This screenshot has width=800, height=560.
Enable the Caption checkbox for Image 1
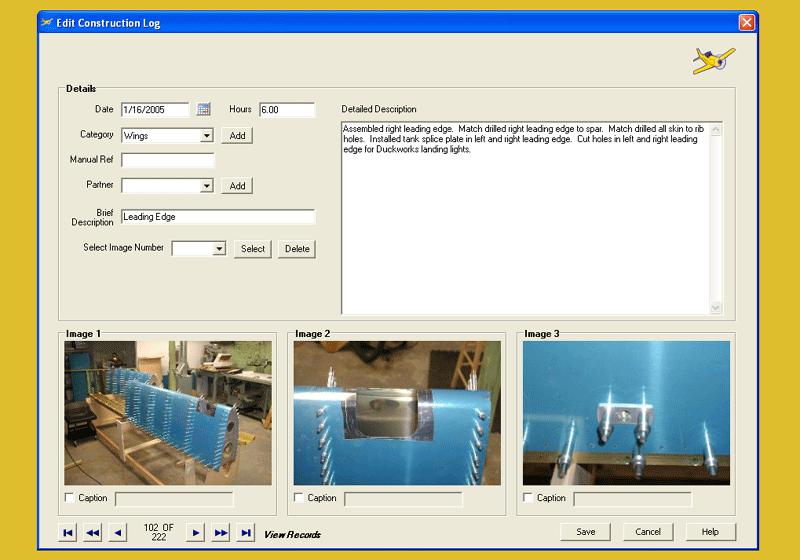tap(69, 498)
